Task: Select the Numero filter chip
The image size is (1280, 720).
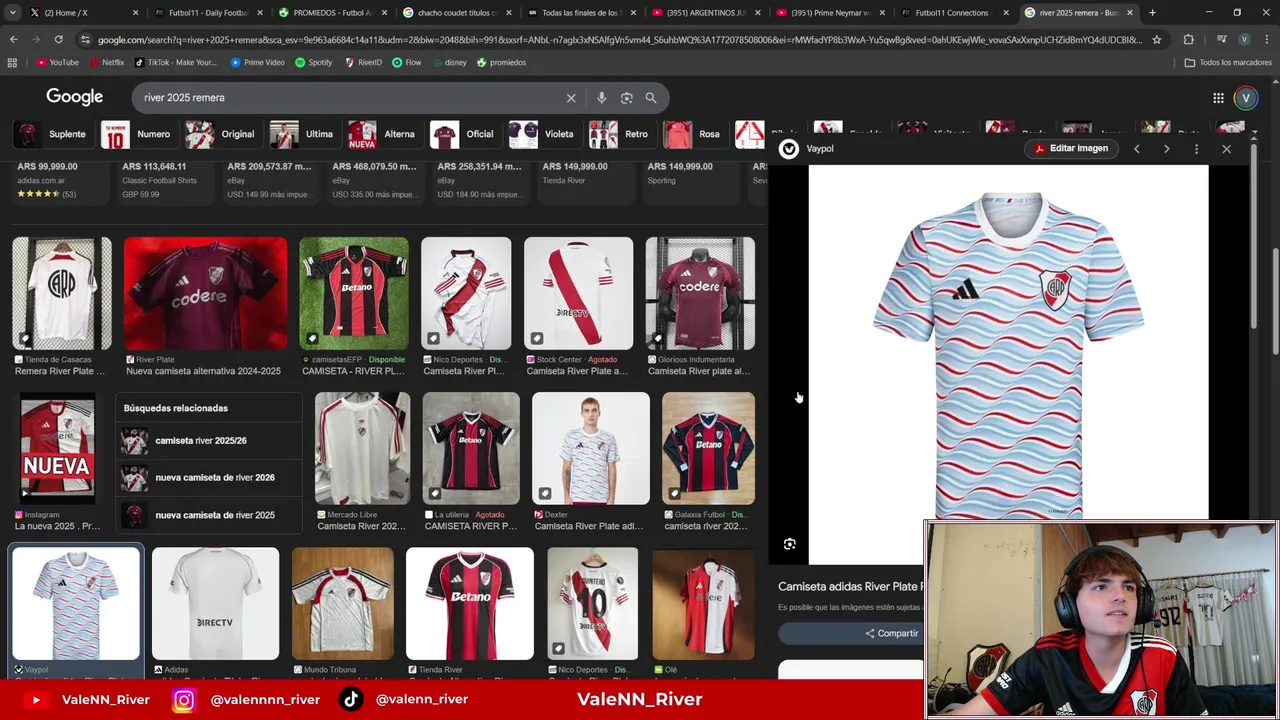Action: click(137, 134)
